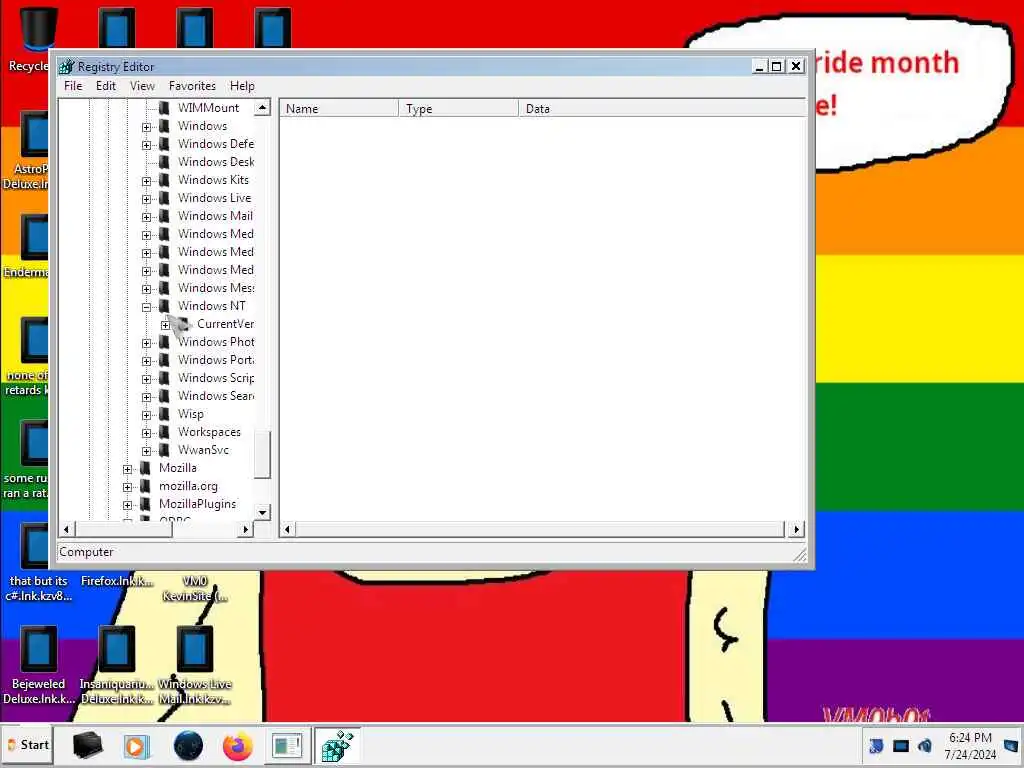
Task: Click the values pane scroll-right arrow
Action: click(796, 530)
